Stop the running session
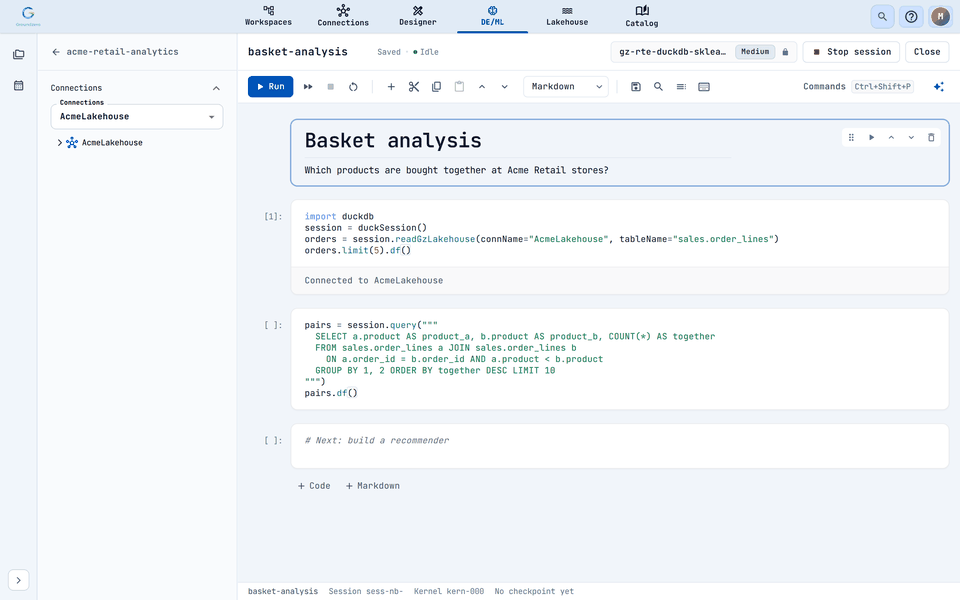 (851, 52)
